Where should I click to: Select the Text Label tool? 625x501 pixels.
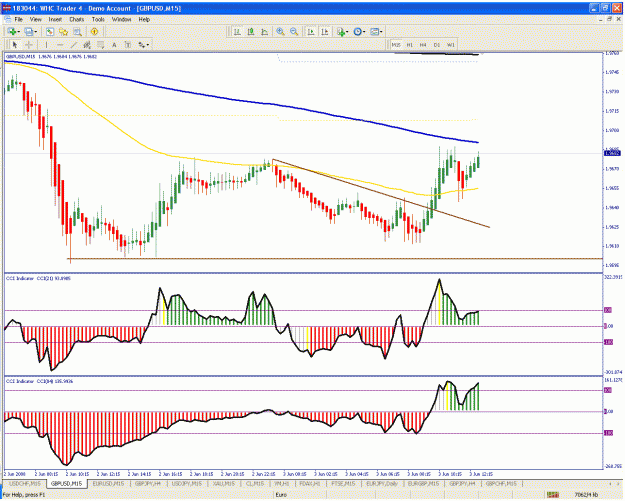[128, 45]
